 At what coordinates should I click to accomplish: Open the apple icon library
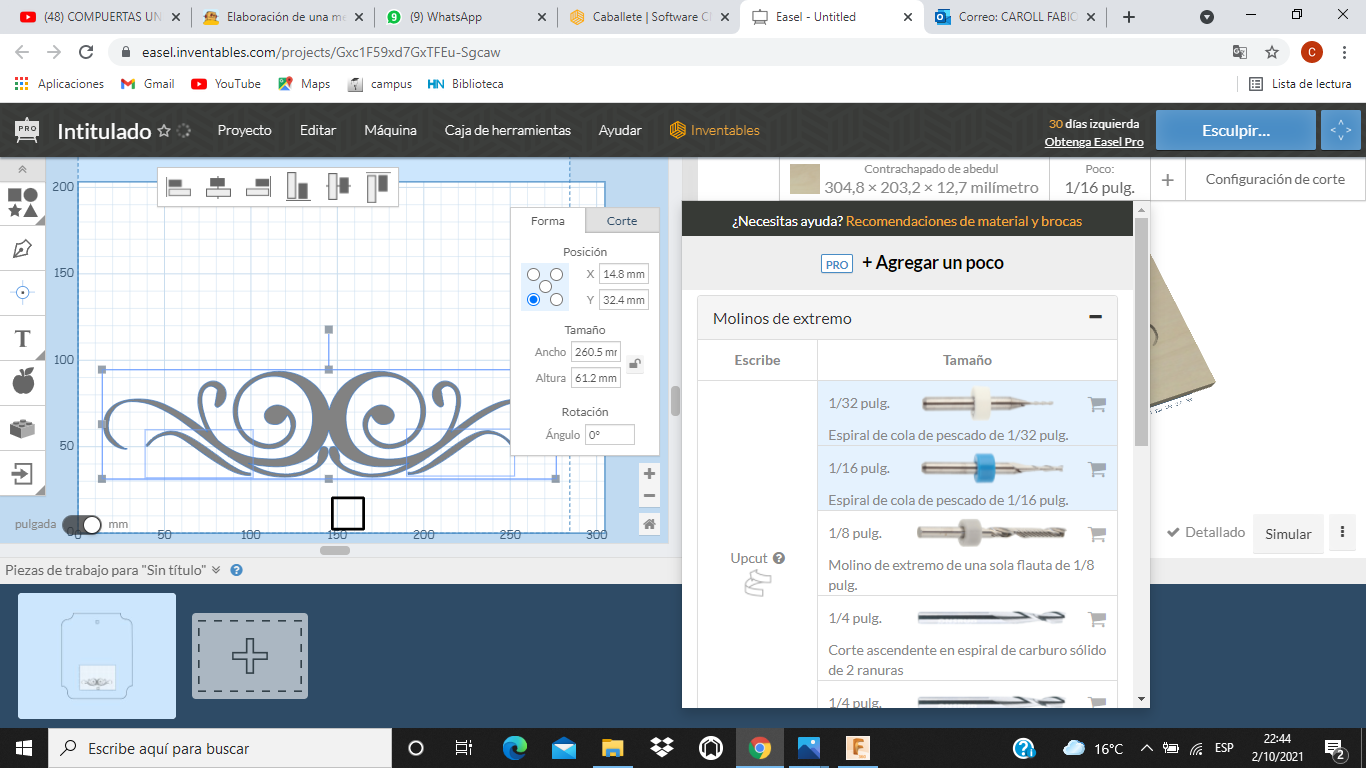coord(23,381)
